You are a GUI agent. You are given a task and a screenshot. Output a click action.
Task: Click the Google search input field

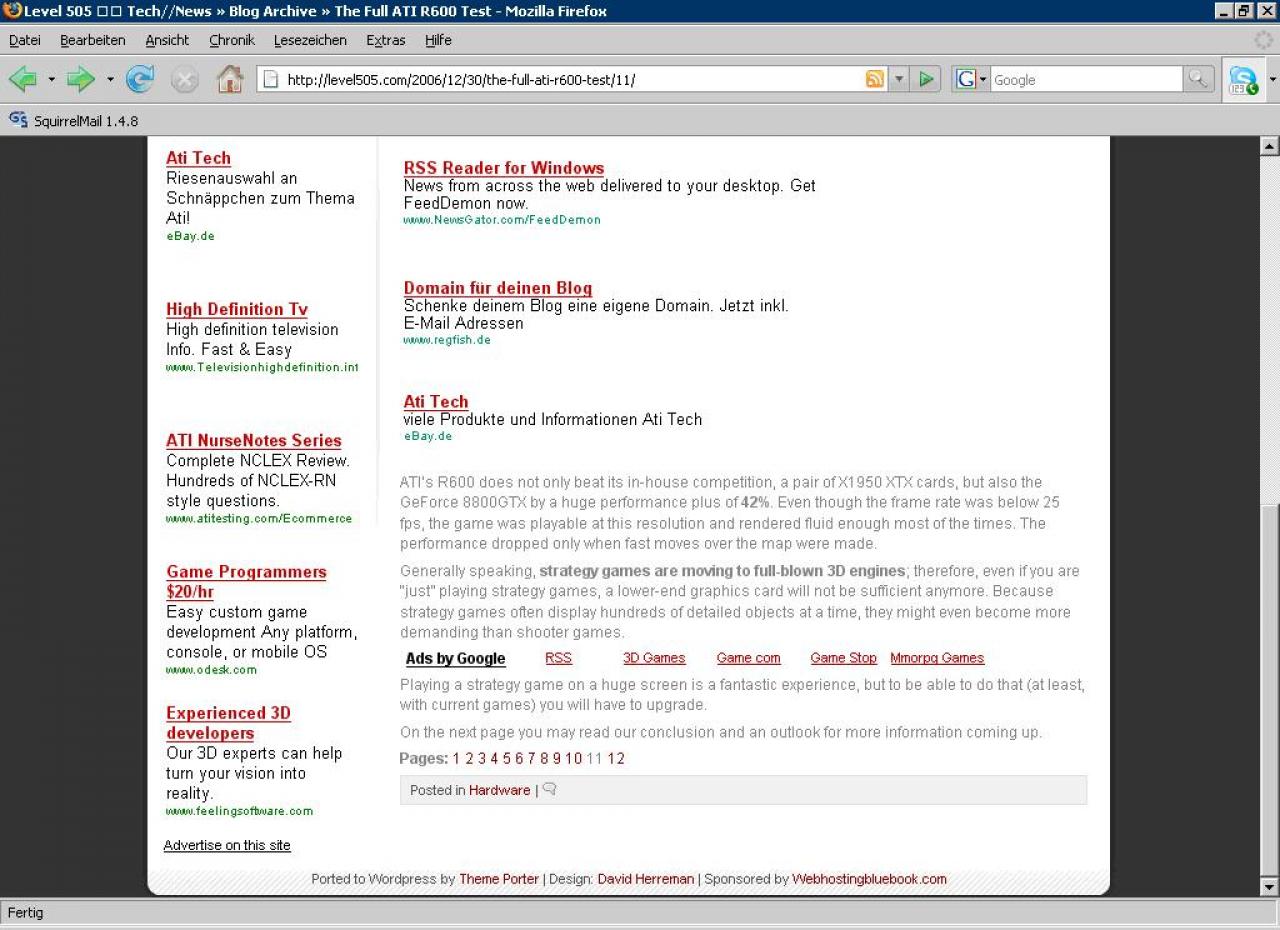pos(1086,79)
